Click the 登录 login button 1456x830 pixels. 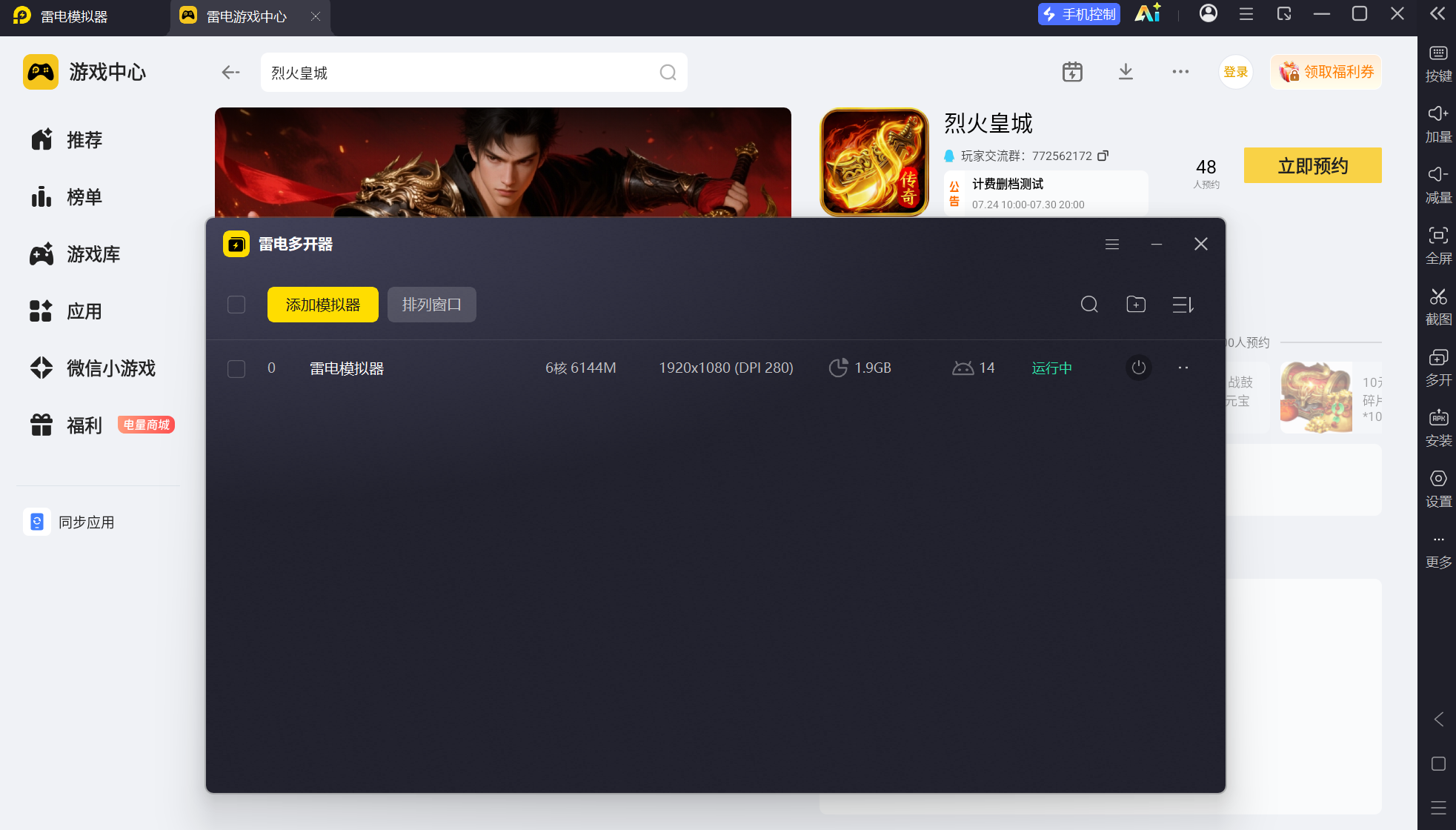[1235, 72]
